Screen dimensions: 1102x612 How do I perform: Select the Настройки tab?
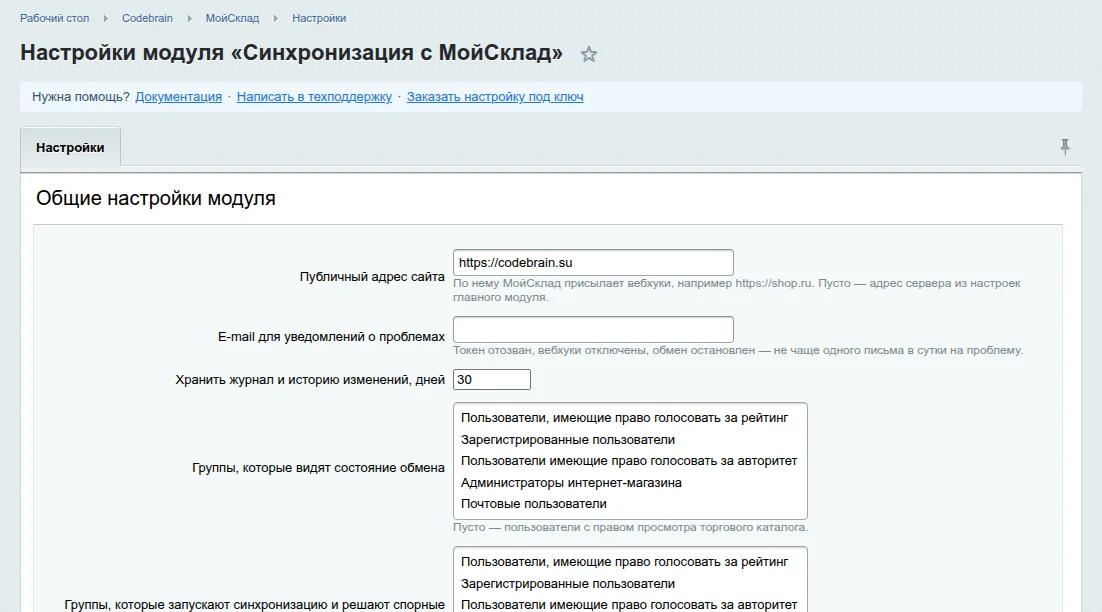tap(70, 148)
